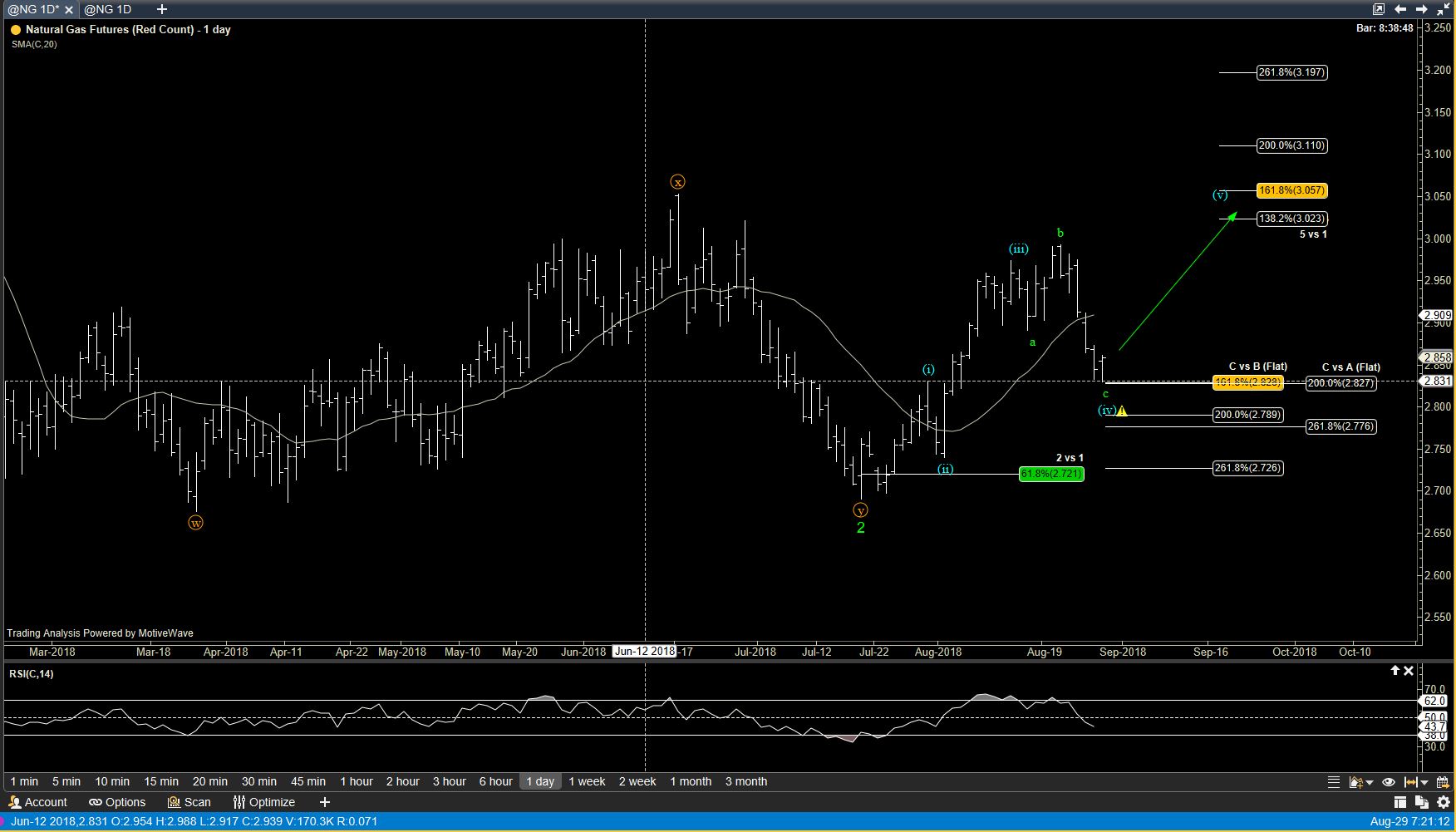The image size is (1456, 832).
Task: Expand the bar spacing dropdown arrow
Action: click(x=1424, y=783)
